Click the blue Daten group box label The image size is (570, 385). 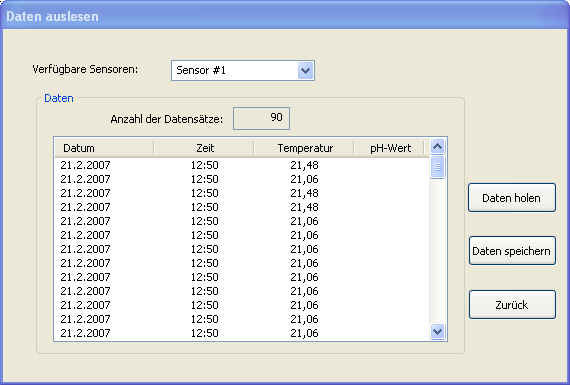point(59,98)
